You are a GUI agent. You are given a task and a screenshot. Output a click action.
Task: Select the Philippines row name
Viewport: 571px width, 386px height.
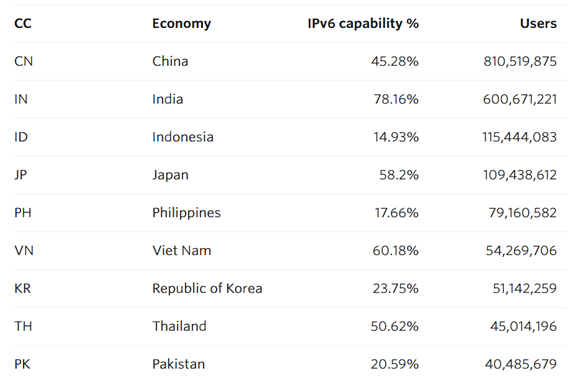(186, 213)
